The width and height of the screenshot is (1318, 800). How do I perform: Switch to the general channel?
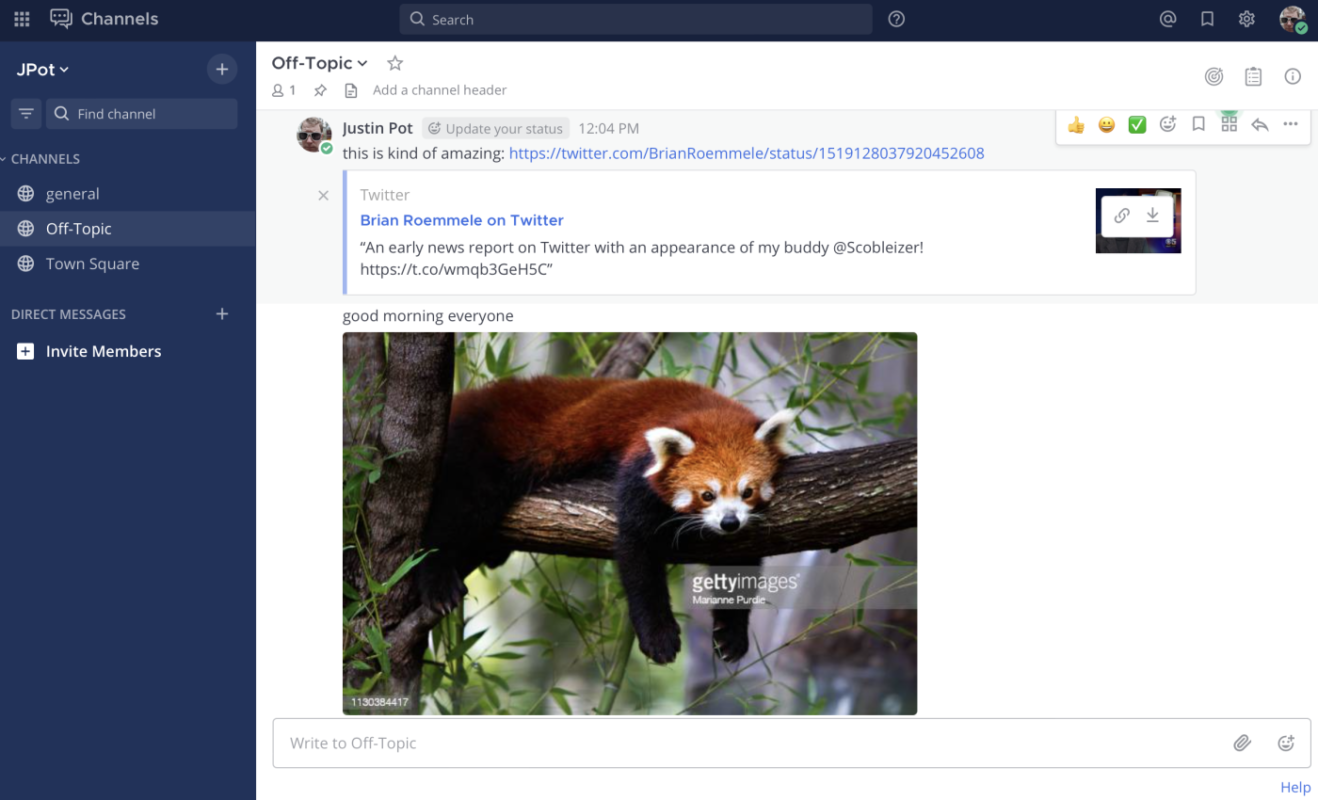72,194
